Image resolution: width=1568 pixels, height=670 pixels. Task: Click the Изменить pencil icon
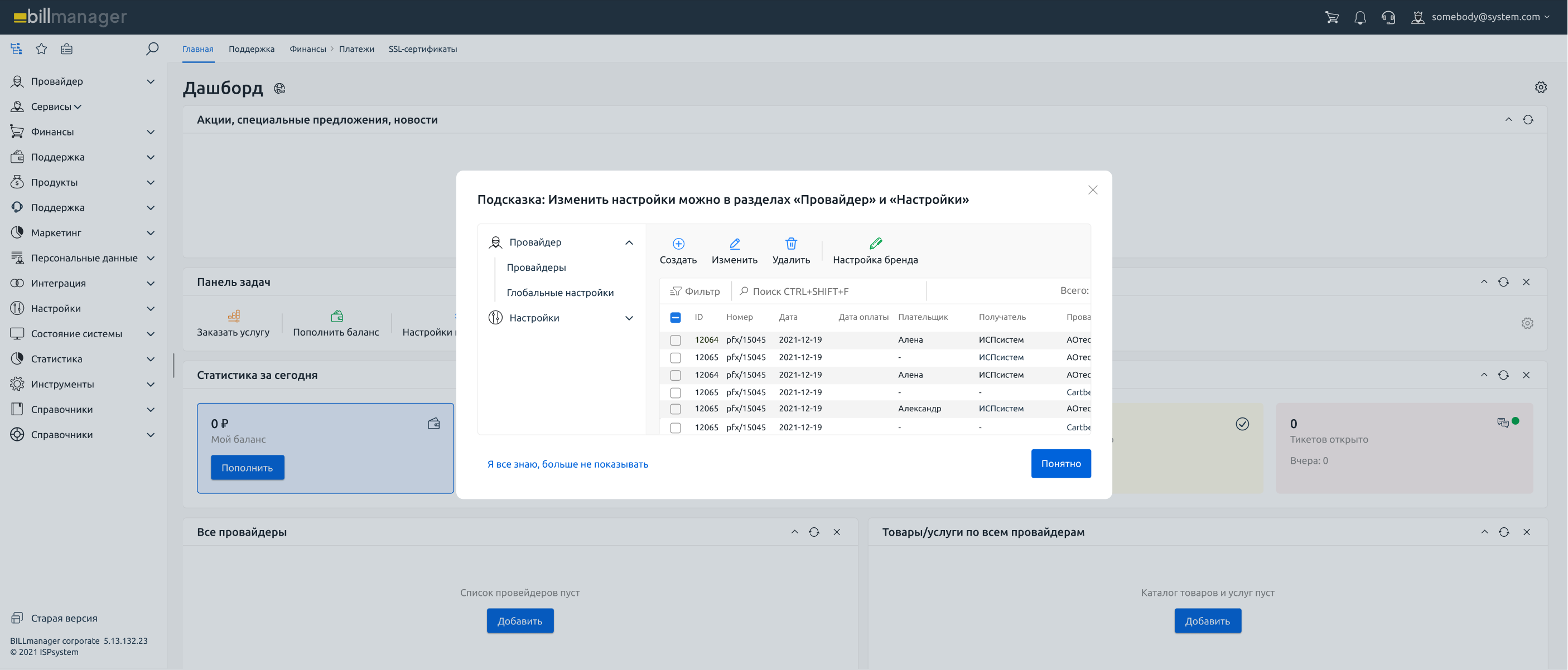click(x=735, y=244)
